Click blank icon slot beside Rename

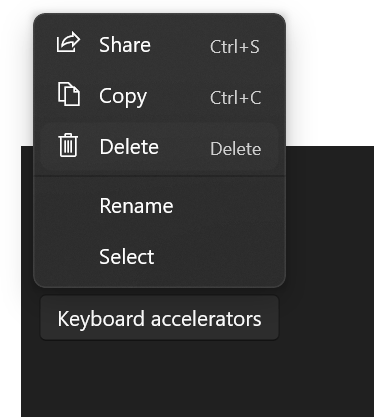(x=68, y=206)
